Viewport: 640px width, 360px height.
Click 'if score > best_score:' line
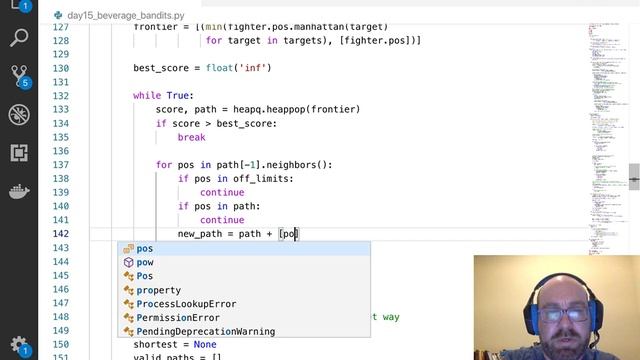point(216,123)
